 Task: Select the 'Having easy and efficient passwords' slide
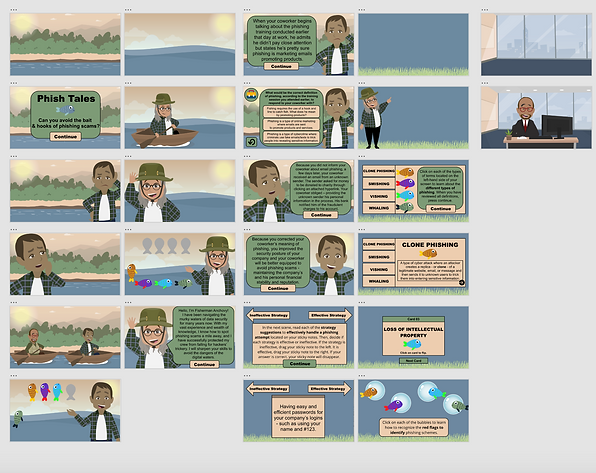[x=298, y=410]
